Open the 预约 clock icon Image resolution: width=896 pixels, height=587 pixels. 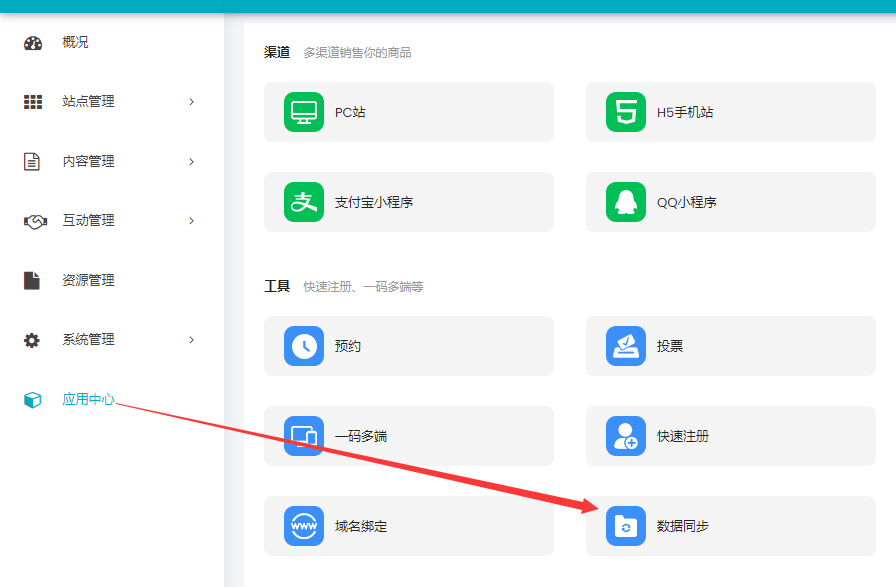click(x=304, y=346)
